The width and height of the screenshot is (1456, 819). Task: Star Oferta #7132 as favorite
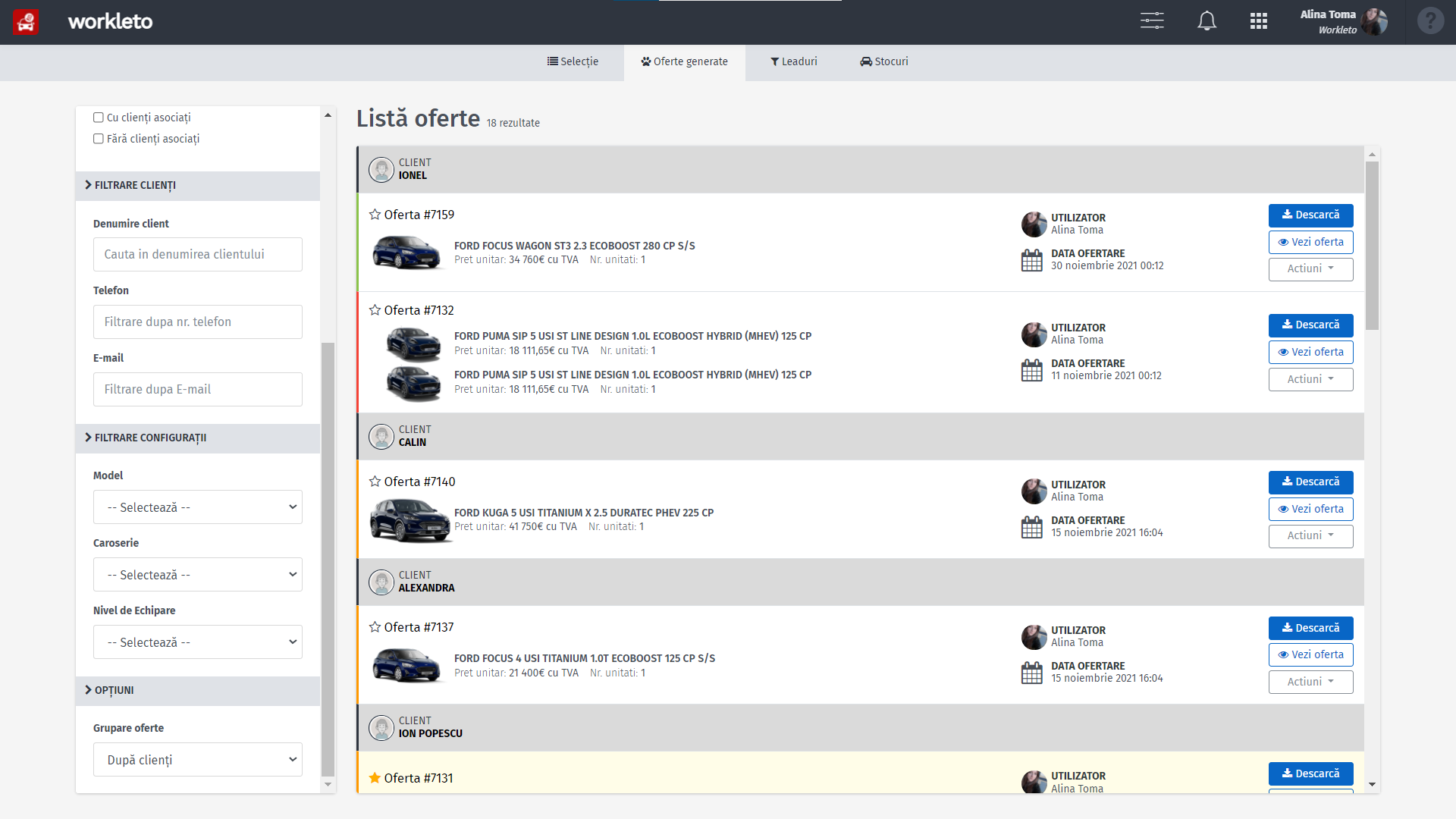(x=375, y=310)
